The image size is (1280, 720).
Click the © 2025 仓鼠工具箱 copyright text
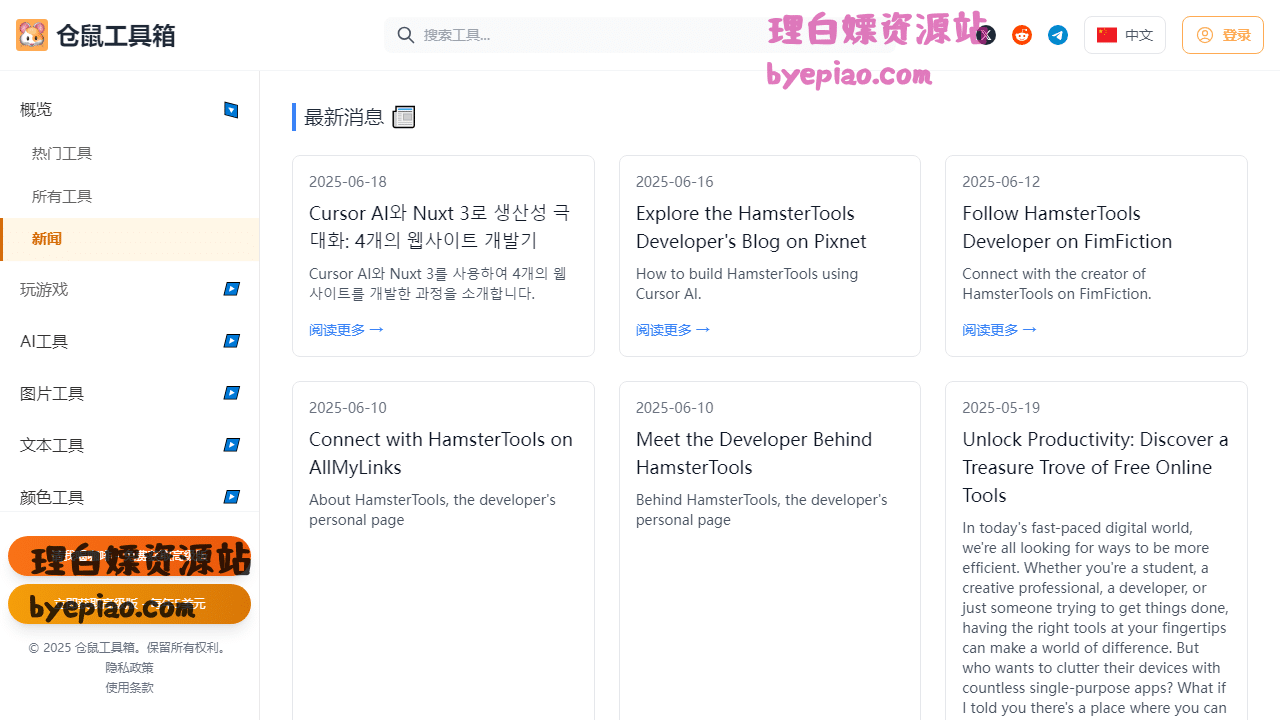pyautogui.click(x=130, y=647)
